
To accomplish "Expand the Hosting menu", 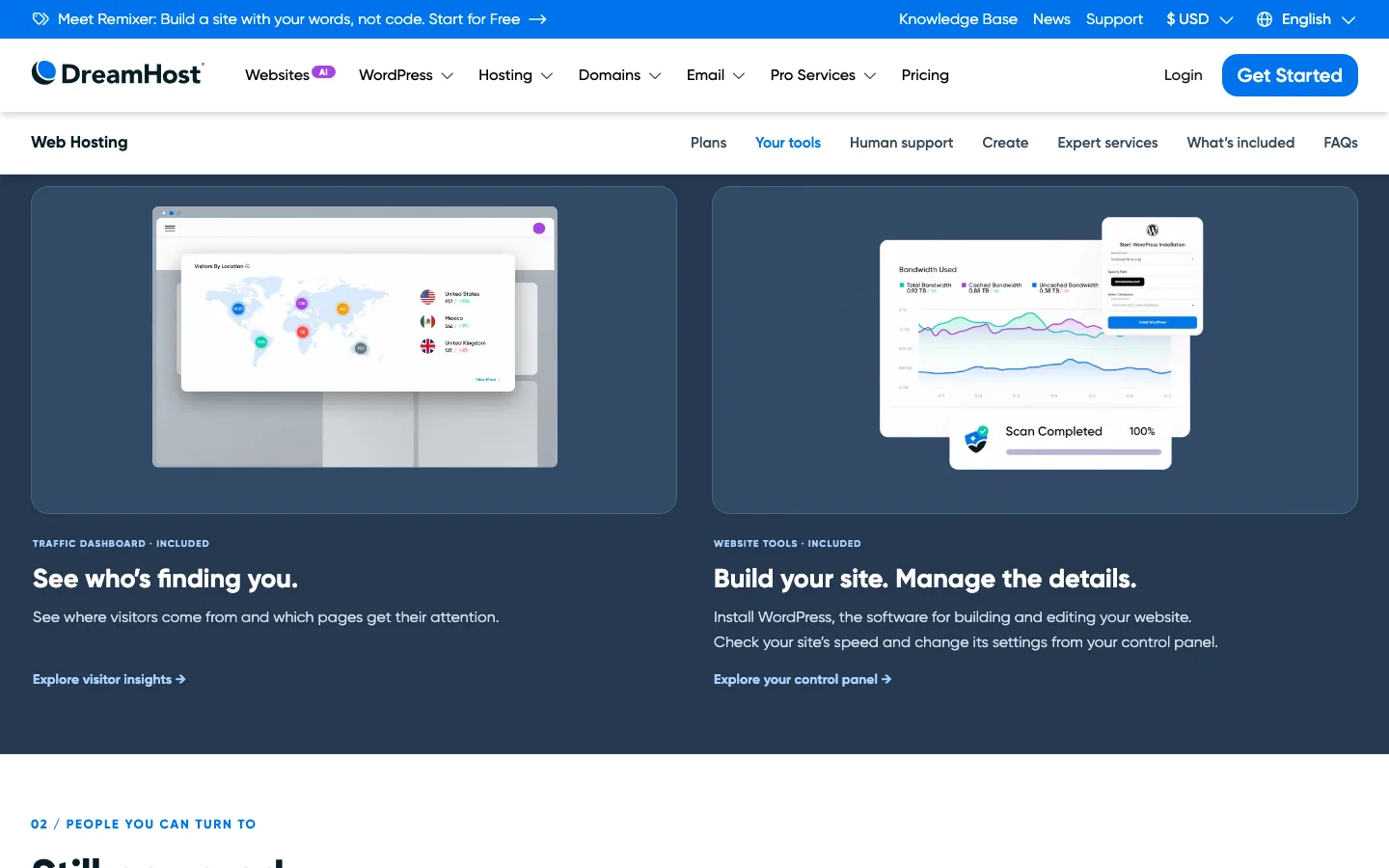I will [x=515, y=75].
